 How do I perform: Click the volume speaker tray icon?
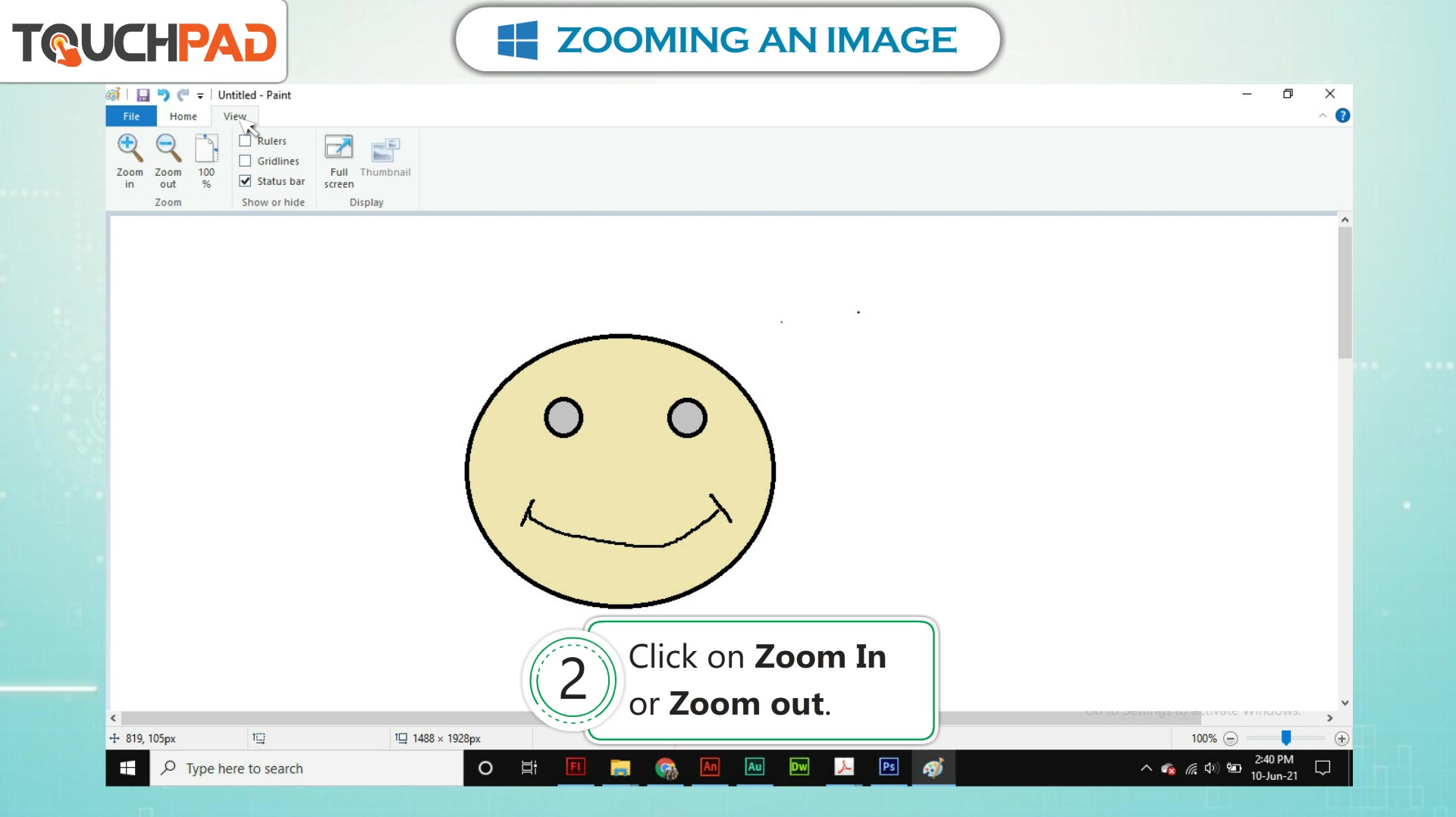click(1212, 768)
